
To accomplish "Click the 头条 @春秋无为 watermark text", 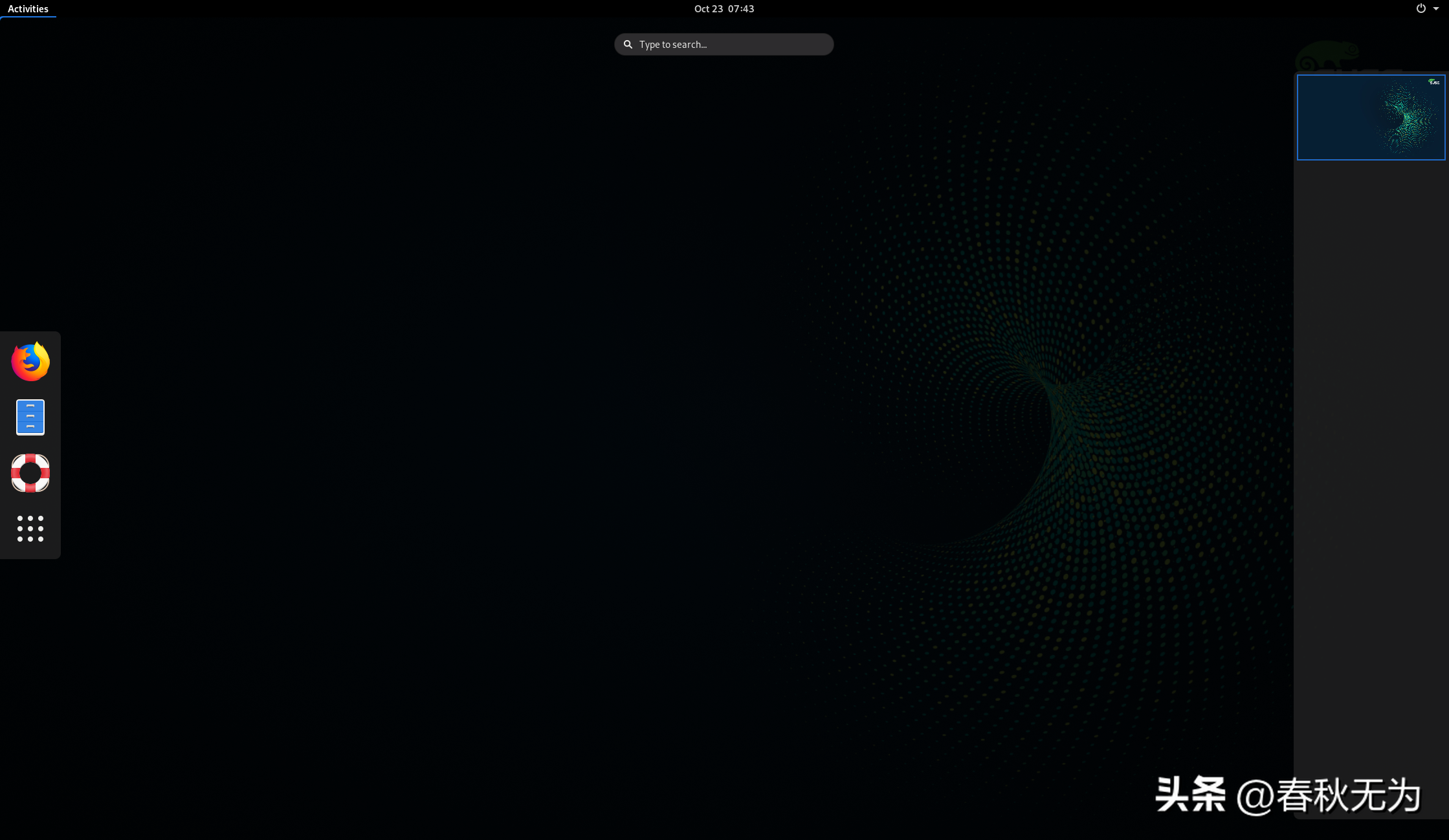I will coord(1288,795).
